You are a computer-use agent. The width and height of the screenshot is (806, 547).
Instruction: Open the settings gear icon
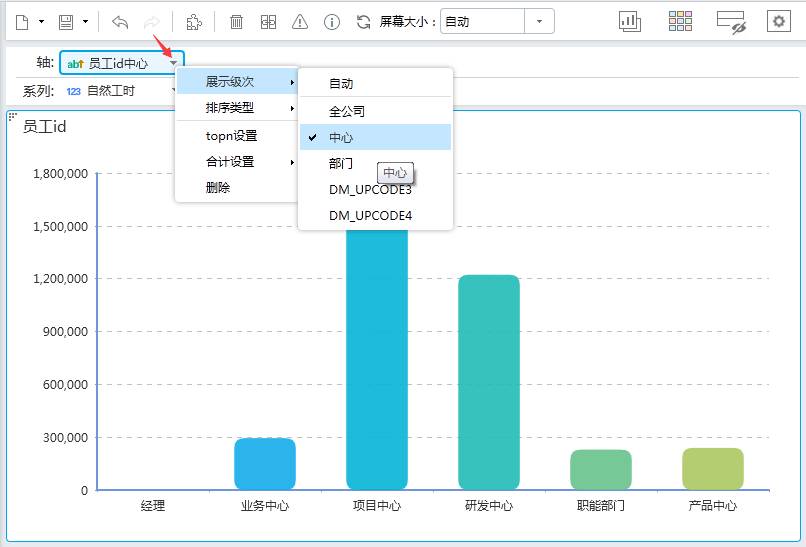point(779,22)
